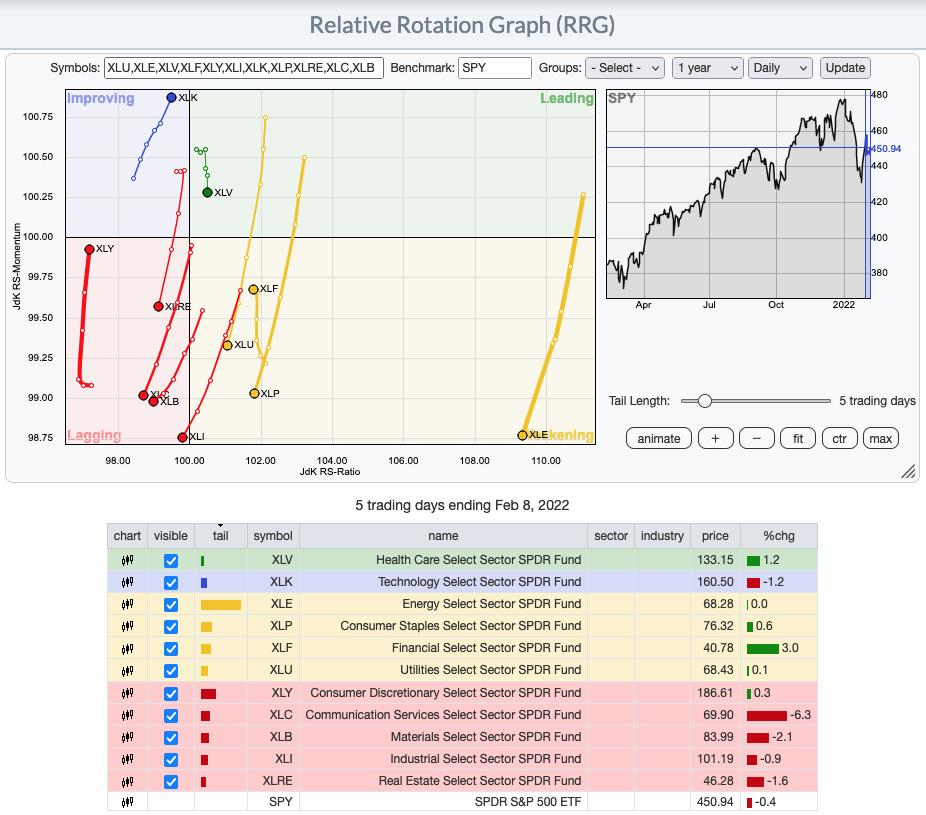Sort table by tail column
The height and width of the screenshot is (815, 926).
(220, 536)
